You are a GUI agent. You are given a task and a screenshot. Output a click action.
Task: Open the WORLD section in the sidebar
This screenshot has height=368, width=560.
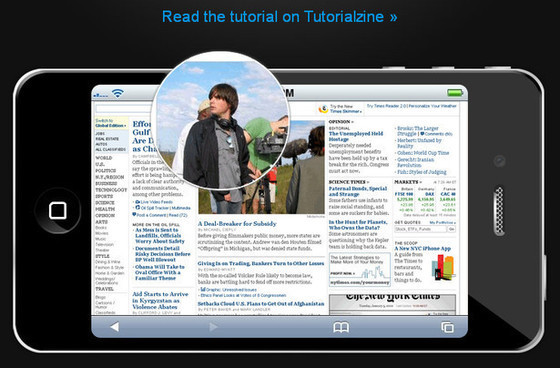coord(104,158)
